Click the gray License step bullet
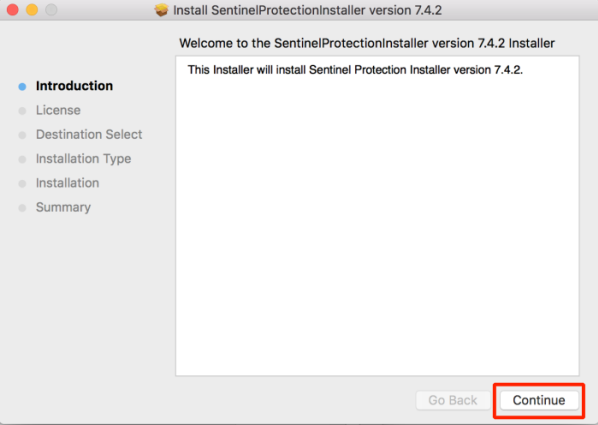Viewport: 598px width, 425px height. click(x=23, y=111)
